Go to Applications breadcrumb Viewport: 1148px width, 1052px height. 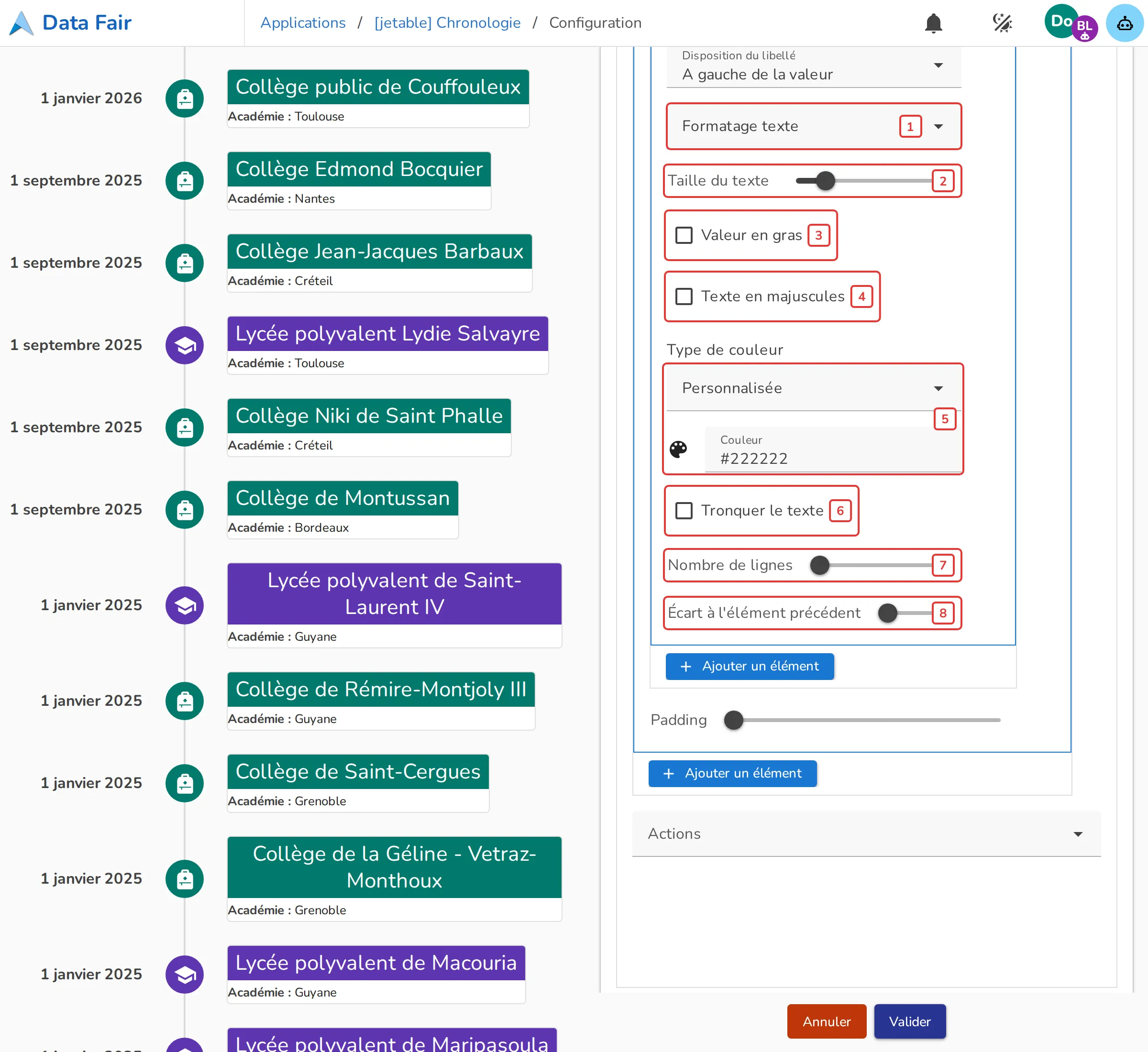[303, 23]
